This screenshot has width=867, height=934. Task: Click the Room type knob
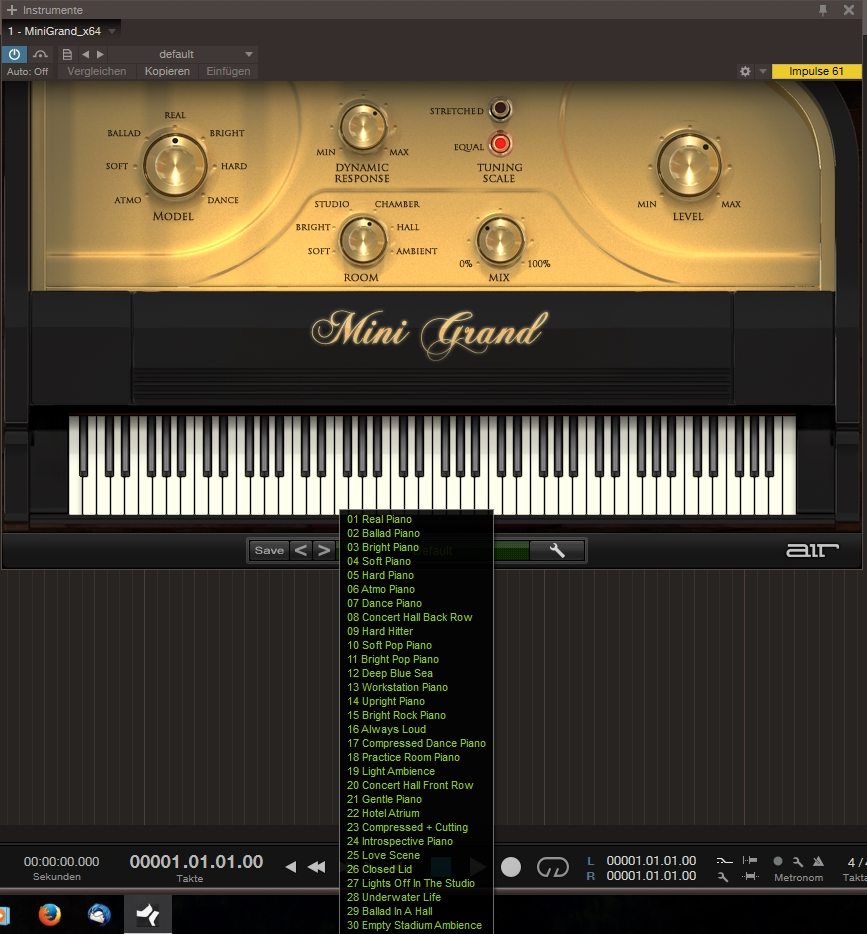point(363,241)
